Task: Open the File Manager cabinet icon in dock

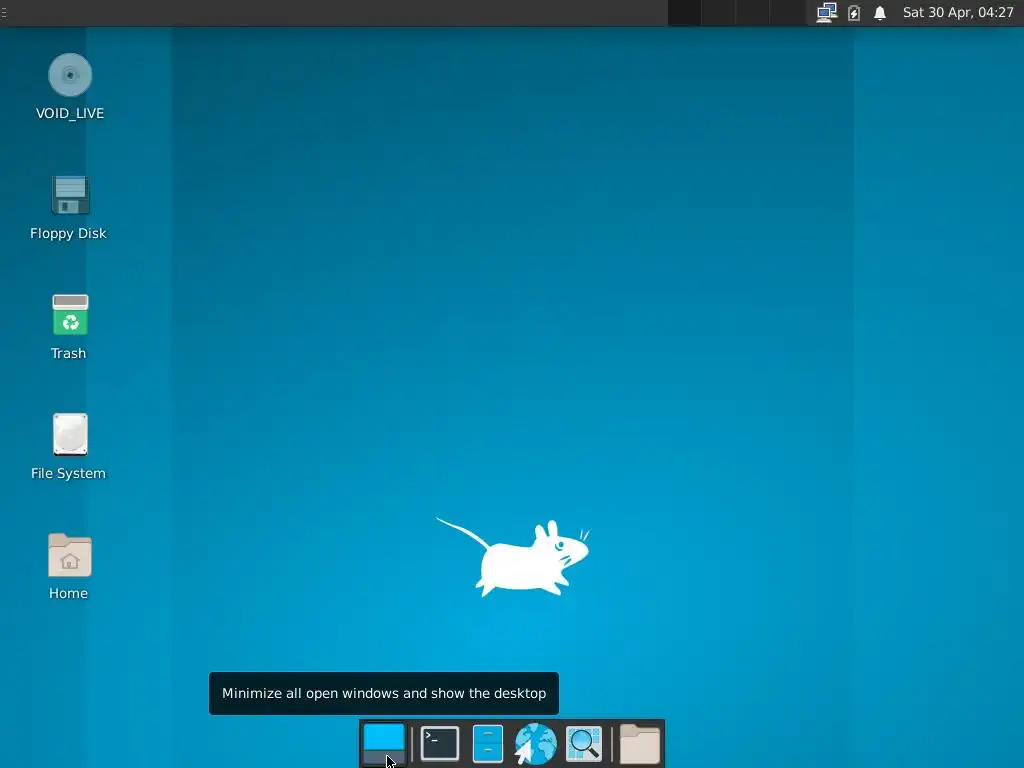Action: 488,744
